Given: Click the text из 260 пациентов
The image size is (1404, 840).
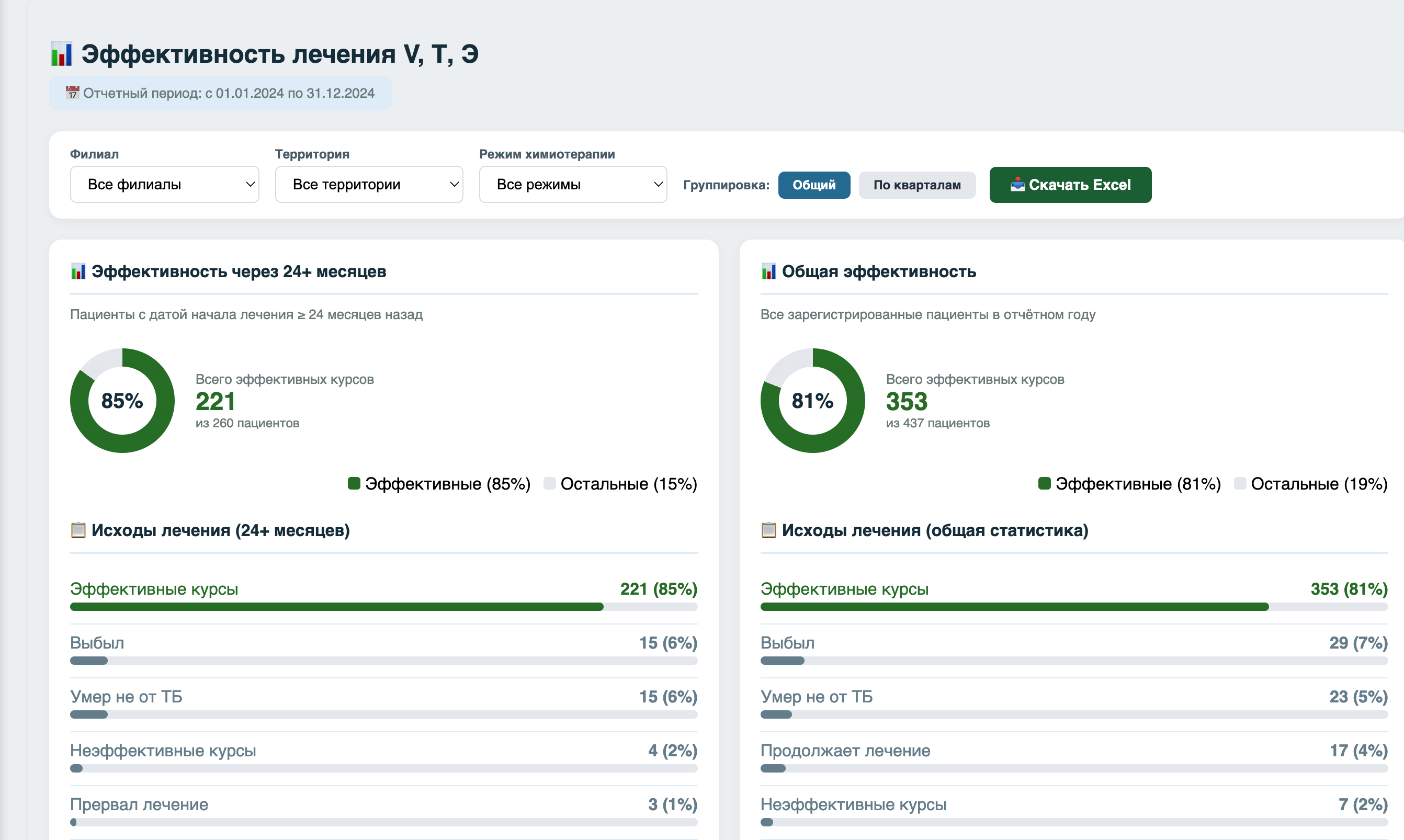Looking at the screenshot, I should point(247,423).
